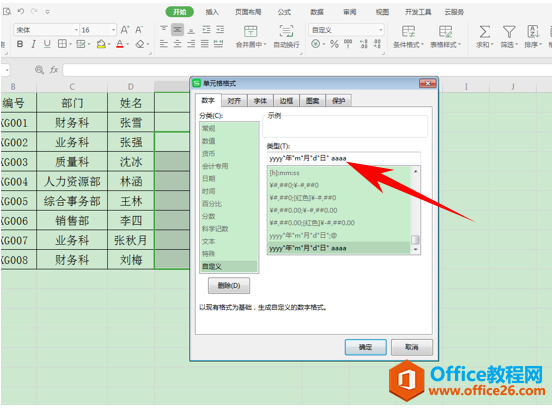Screen dimensions: 552x408
Task: Open the 边框 tab in the dialog
Action: (x=286, y=101)
